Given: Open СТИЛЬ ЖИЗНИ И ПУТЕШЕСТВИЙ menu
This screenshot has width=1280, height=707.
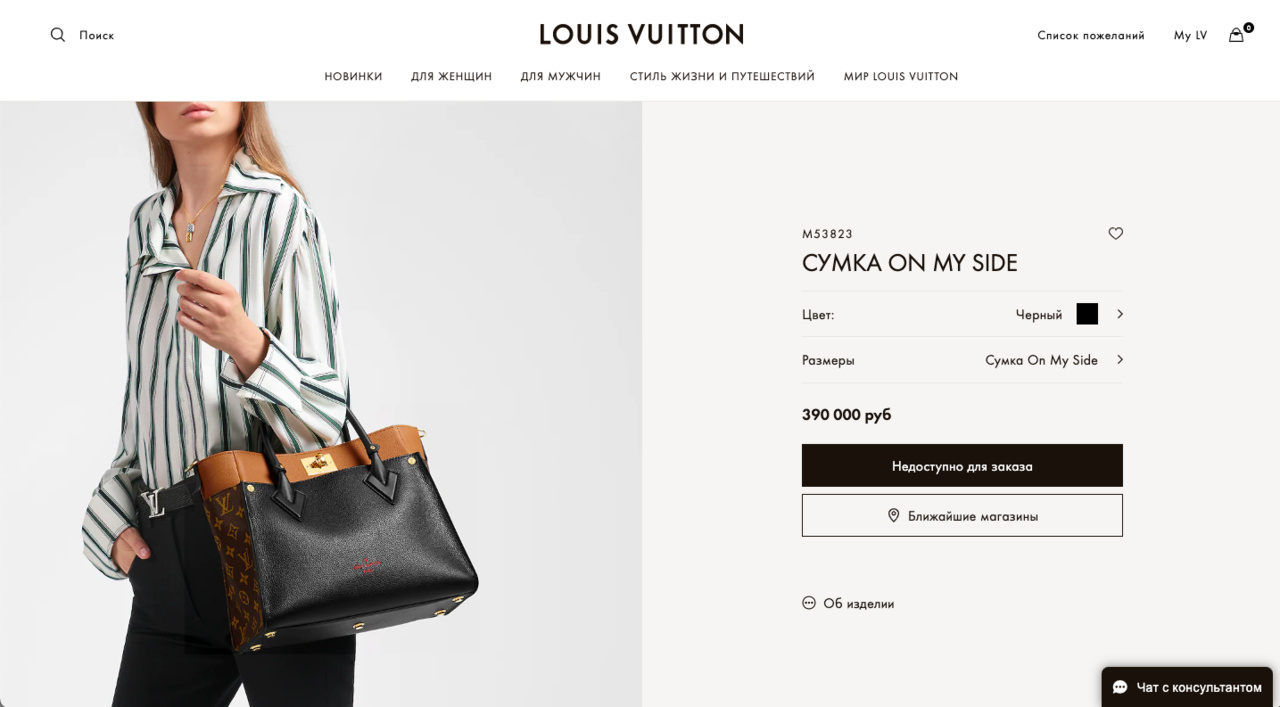Looking at the screenshot, I should click(722, 76).
